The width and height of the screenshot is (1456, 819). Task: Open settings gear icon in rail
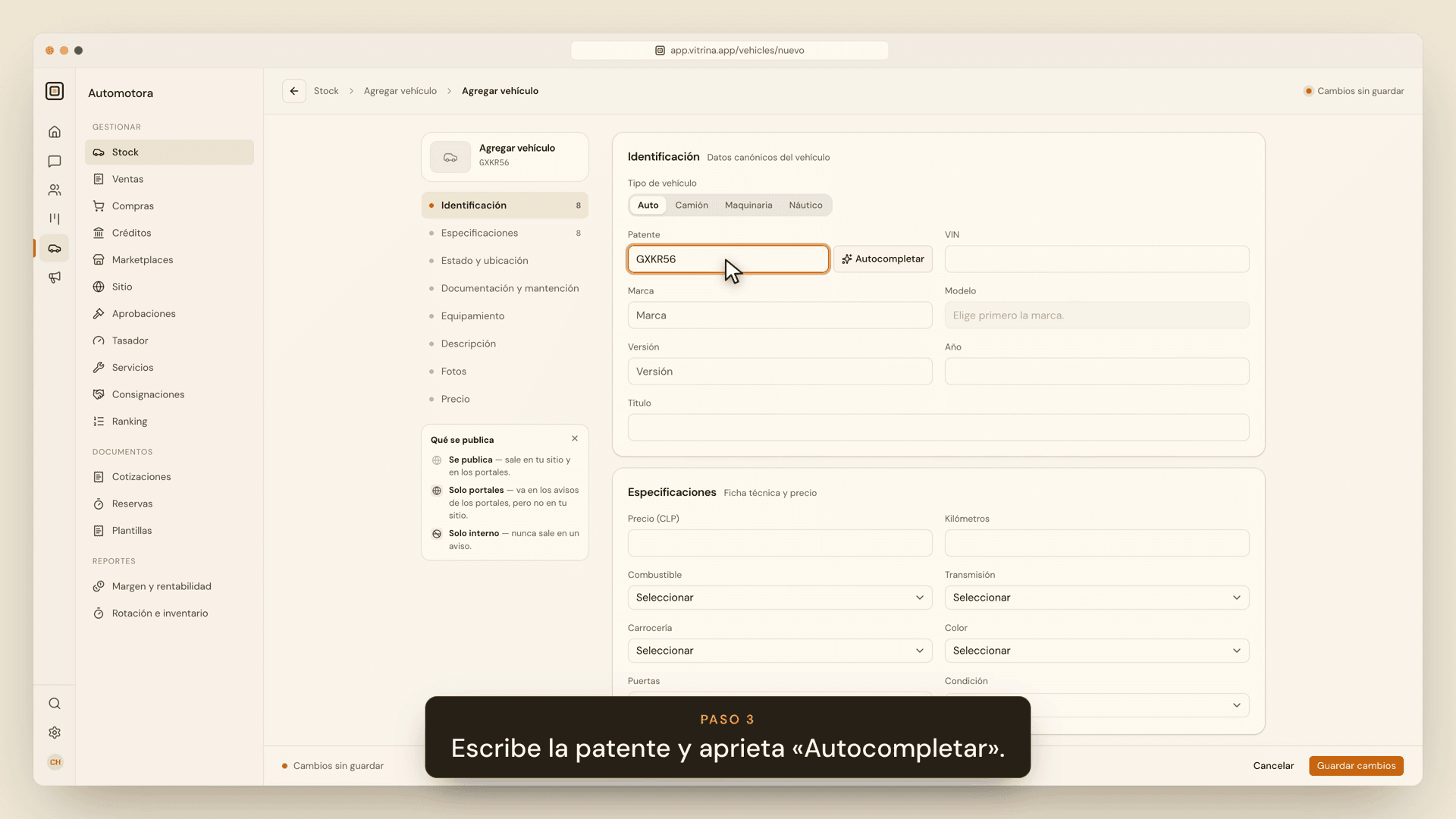55,733
